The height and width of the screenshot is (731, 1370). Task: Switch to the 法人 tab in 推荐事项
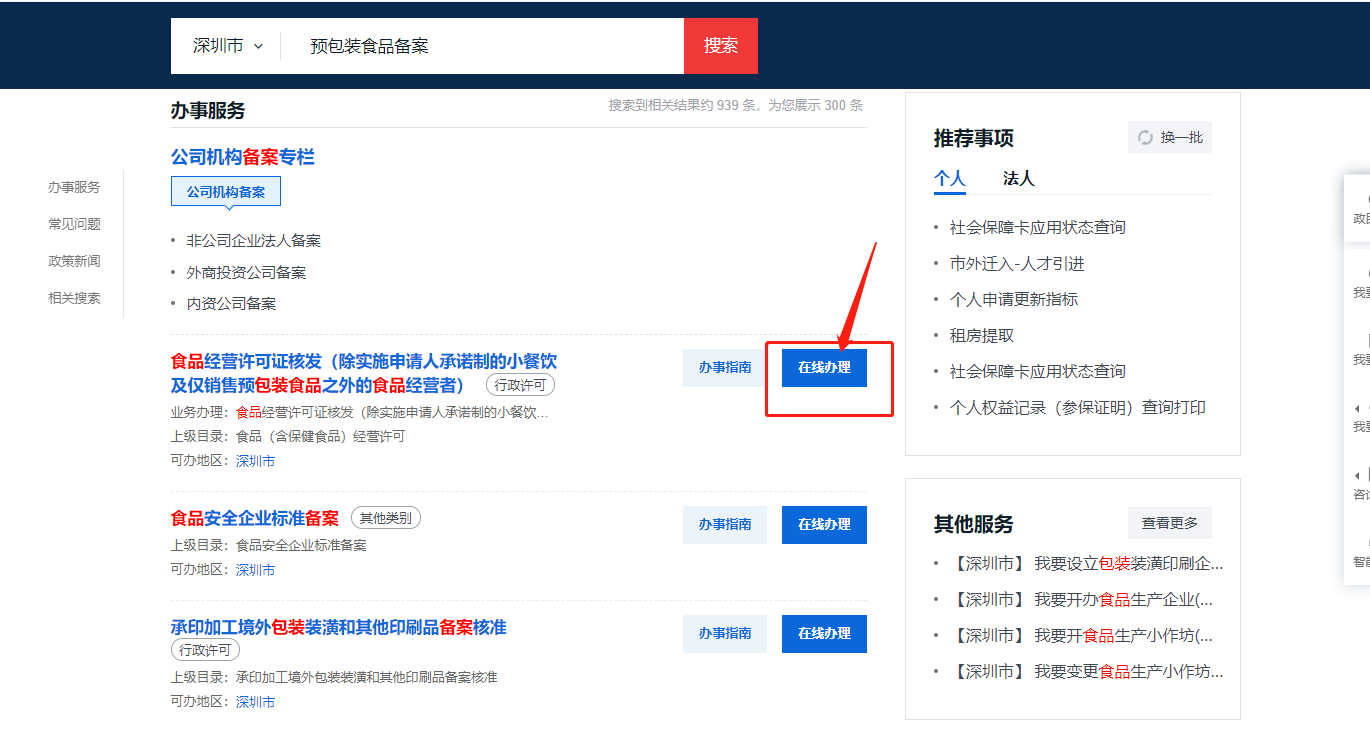(1018, 179)
